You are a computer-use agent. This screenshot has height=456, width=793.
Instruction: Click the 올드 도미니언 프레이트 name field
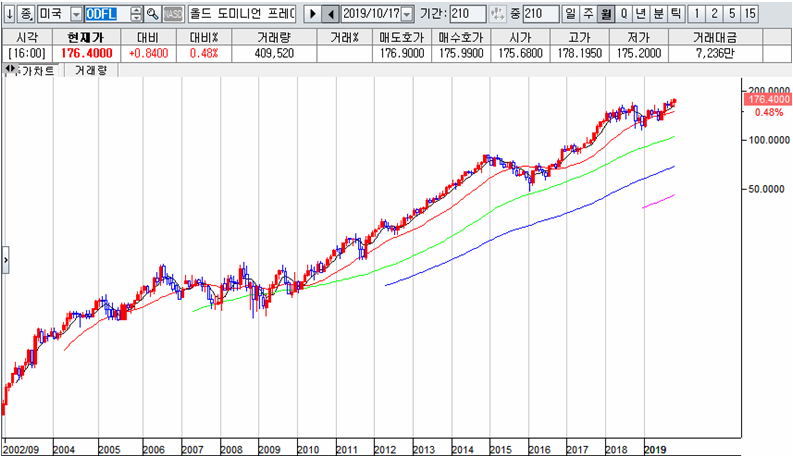pos(242,14)
